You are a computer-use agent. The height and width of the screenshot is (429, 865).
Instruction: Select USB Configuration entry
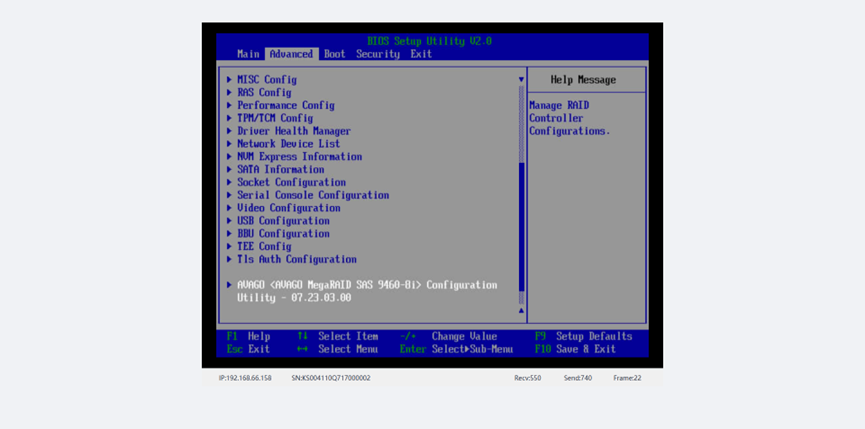coord(283,221)
